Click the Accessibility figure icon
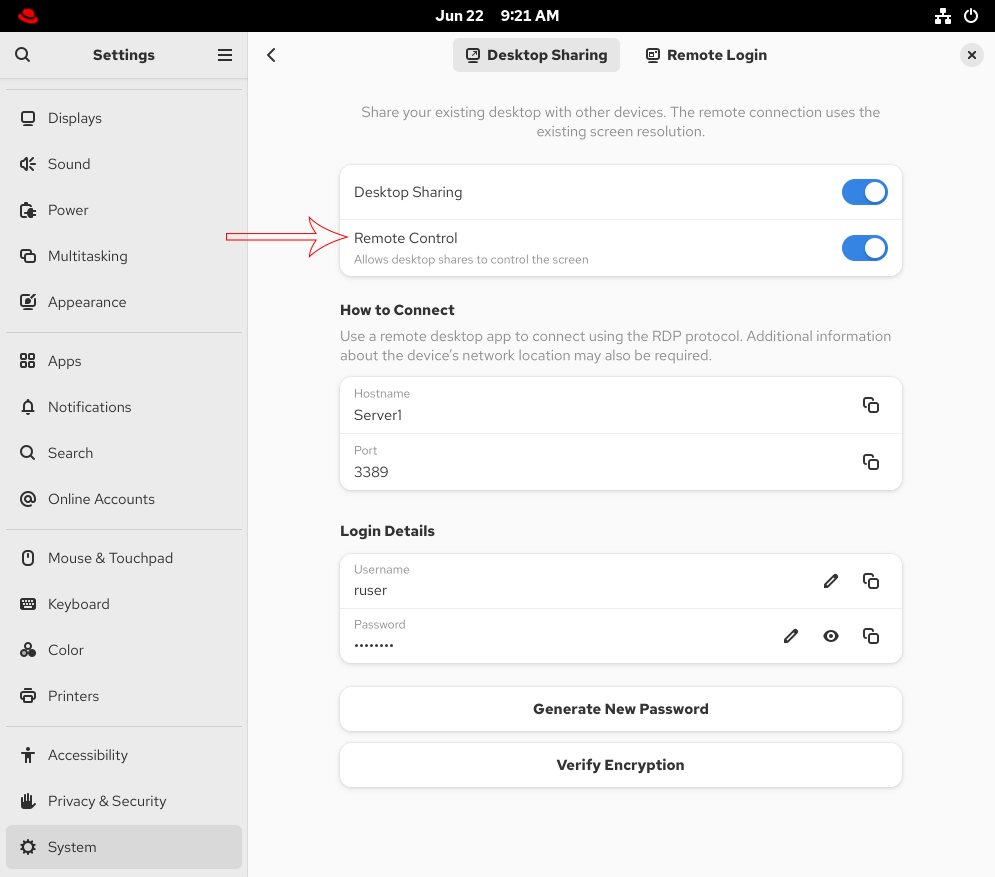995x877 pixels. point(28,755)
